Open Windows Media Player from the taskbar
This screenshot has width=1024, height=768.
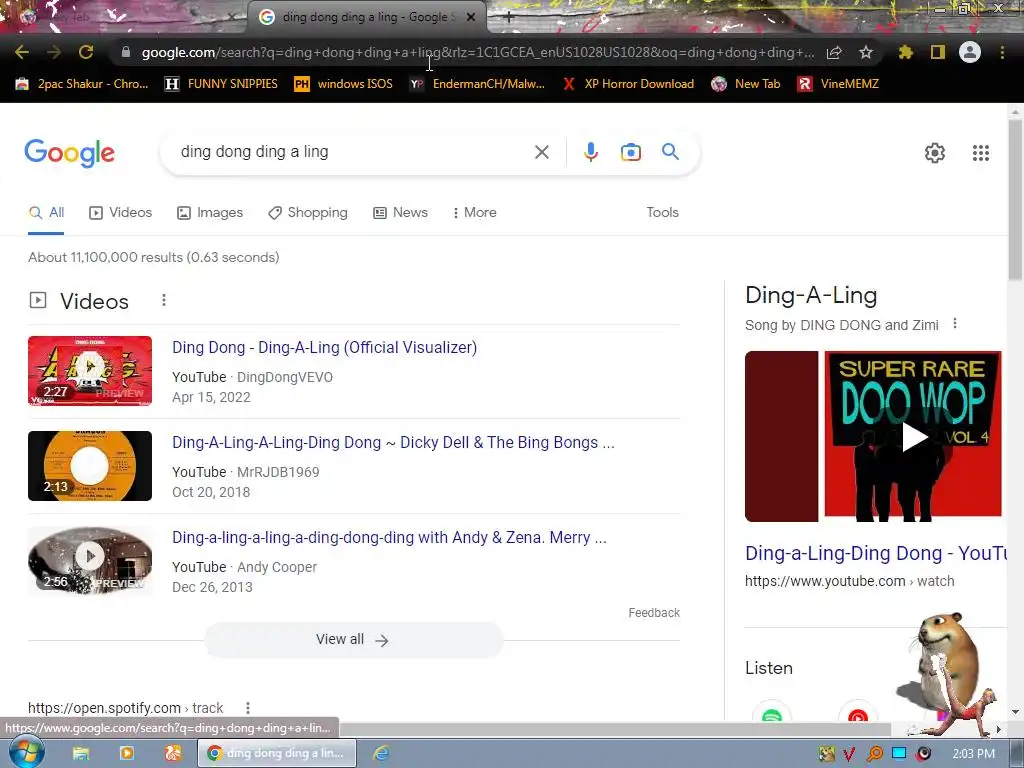click(x=127, y=754)
